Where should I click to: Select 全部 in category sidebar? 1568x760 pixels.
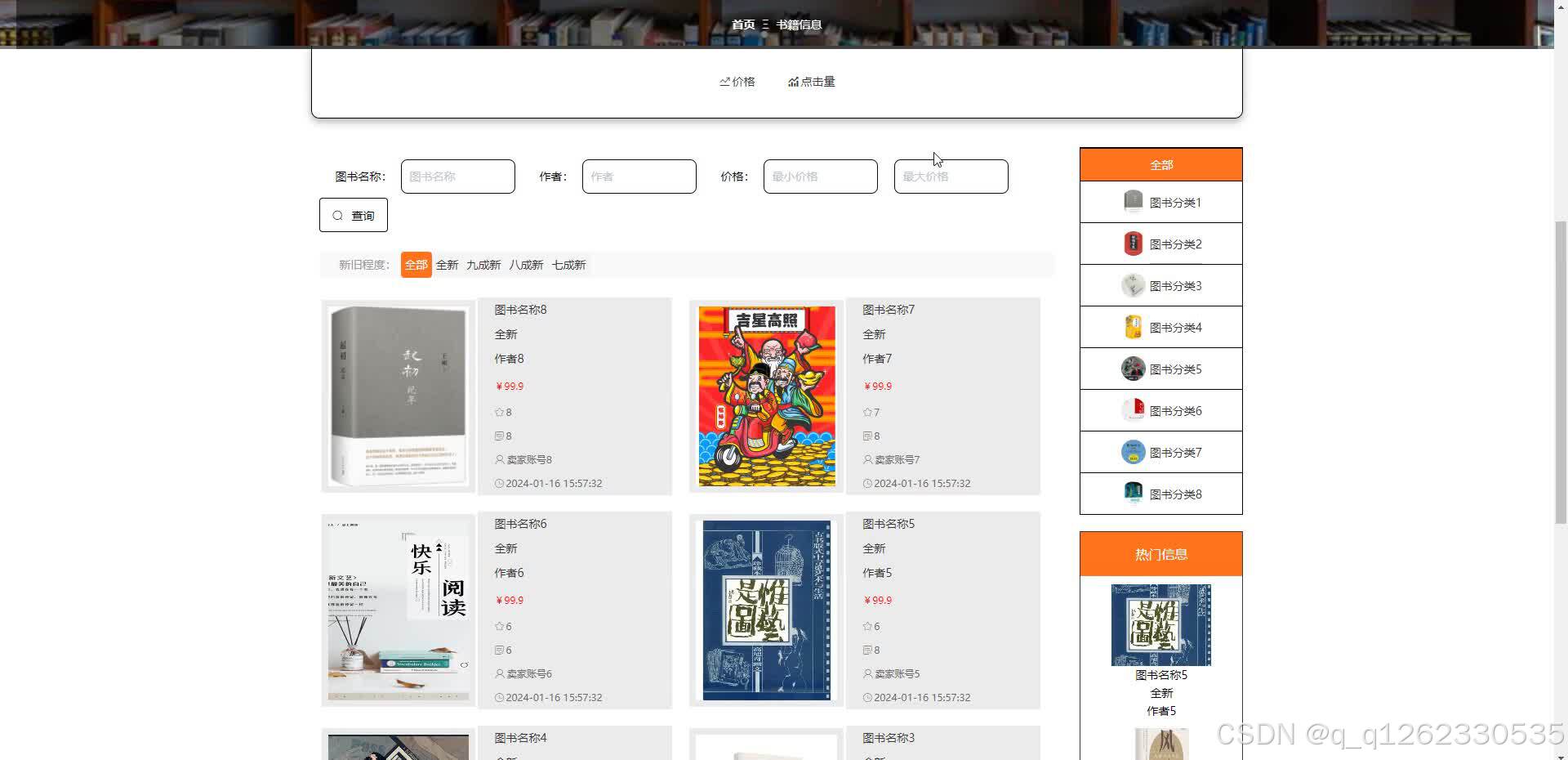1161,165
